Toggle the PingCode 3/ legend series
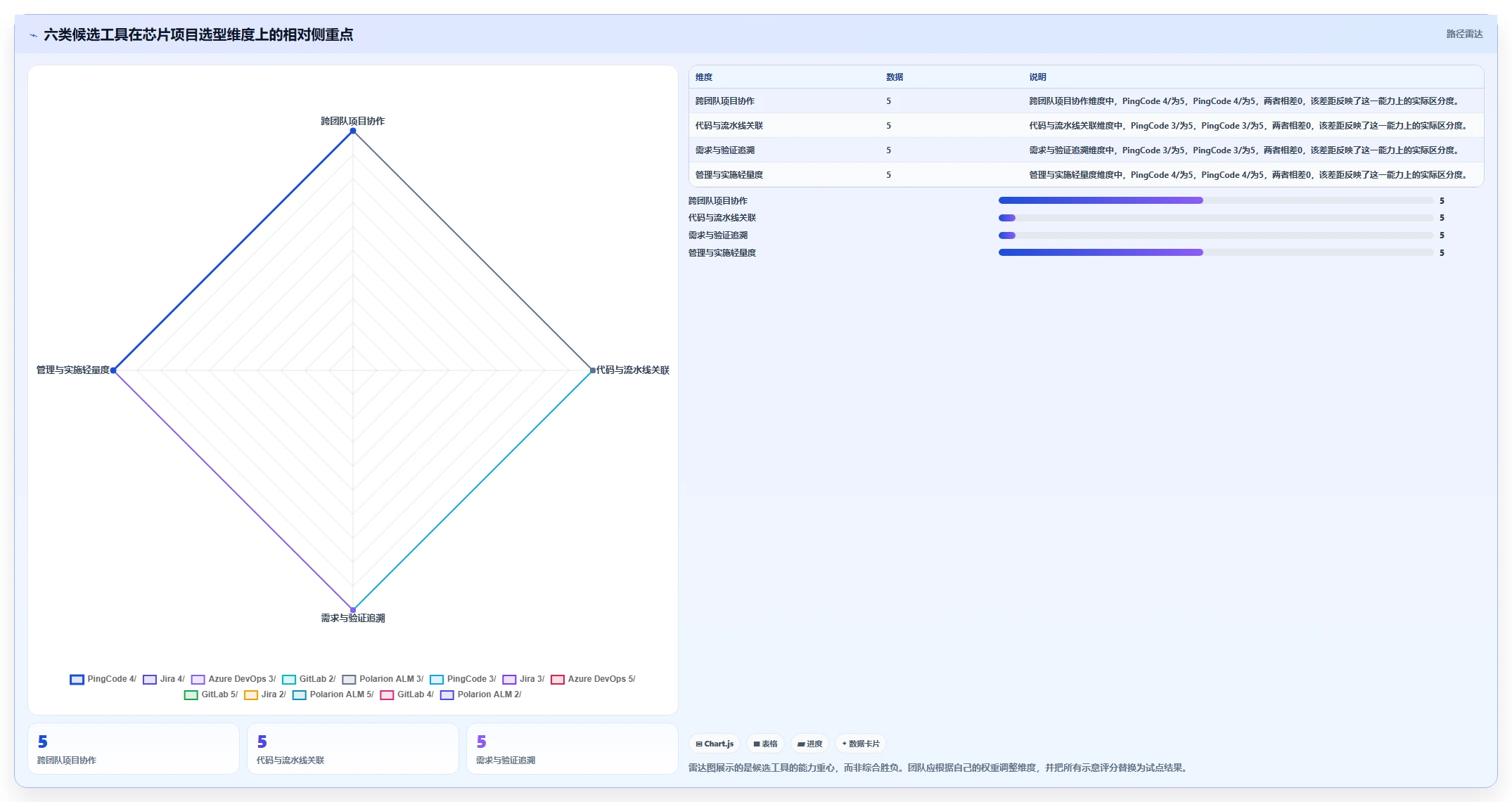The image size is (1512, 802). click(463, 679)
